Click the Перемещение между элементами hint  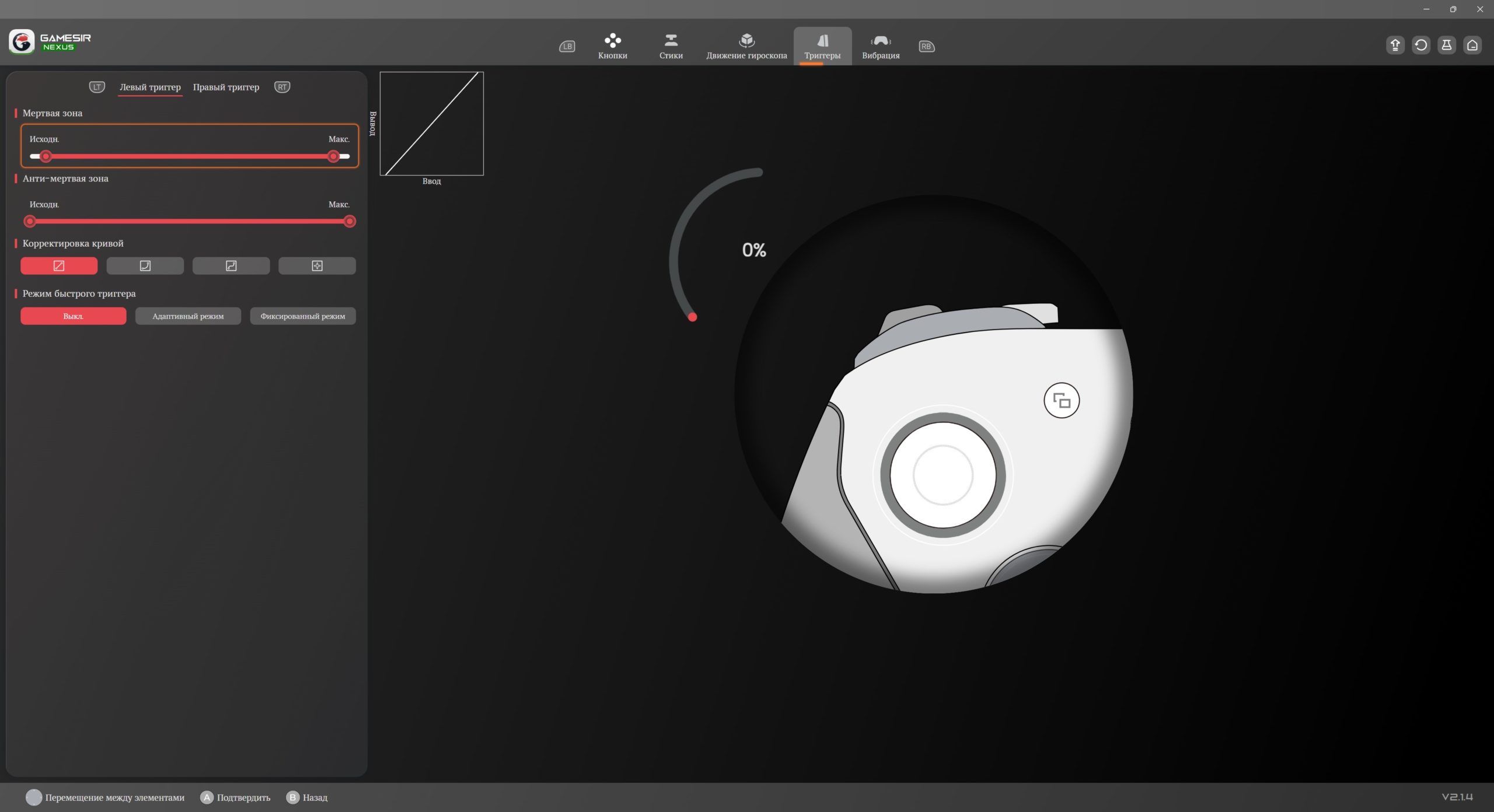[105, 797]
